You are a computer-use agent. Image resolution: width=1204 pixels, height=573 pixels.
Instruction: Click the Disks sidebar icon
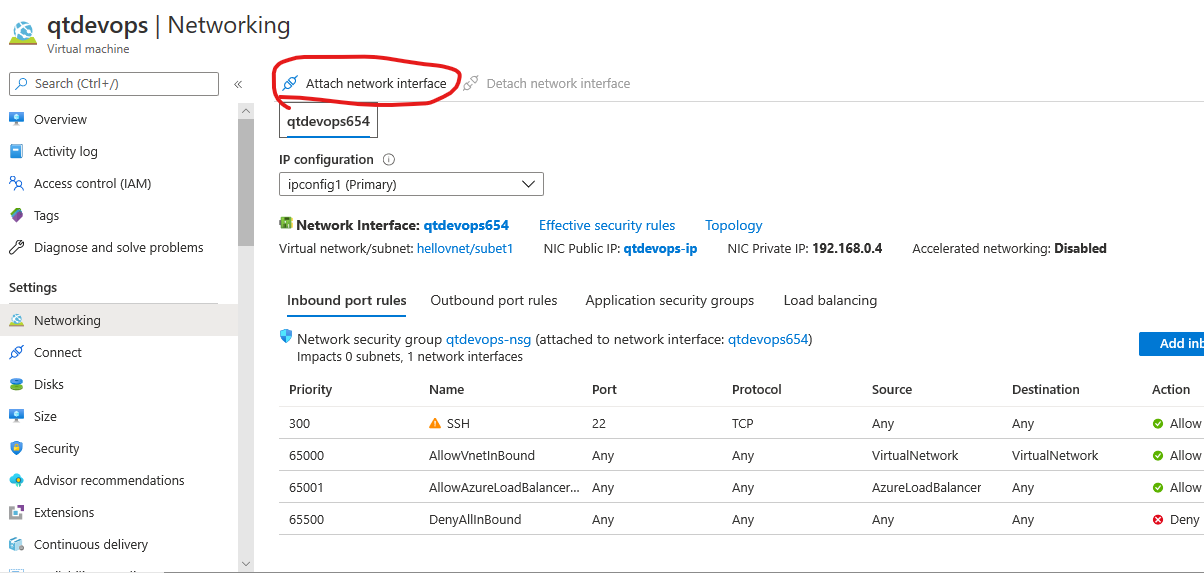tap(16, 384)
